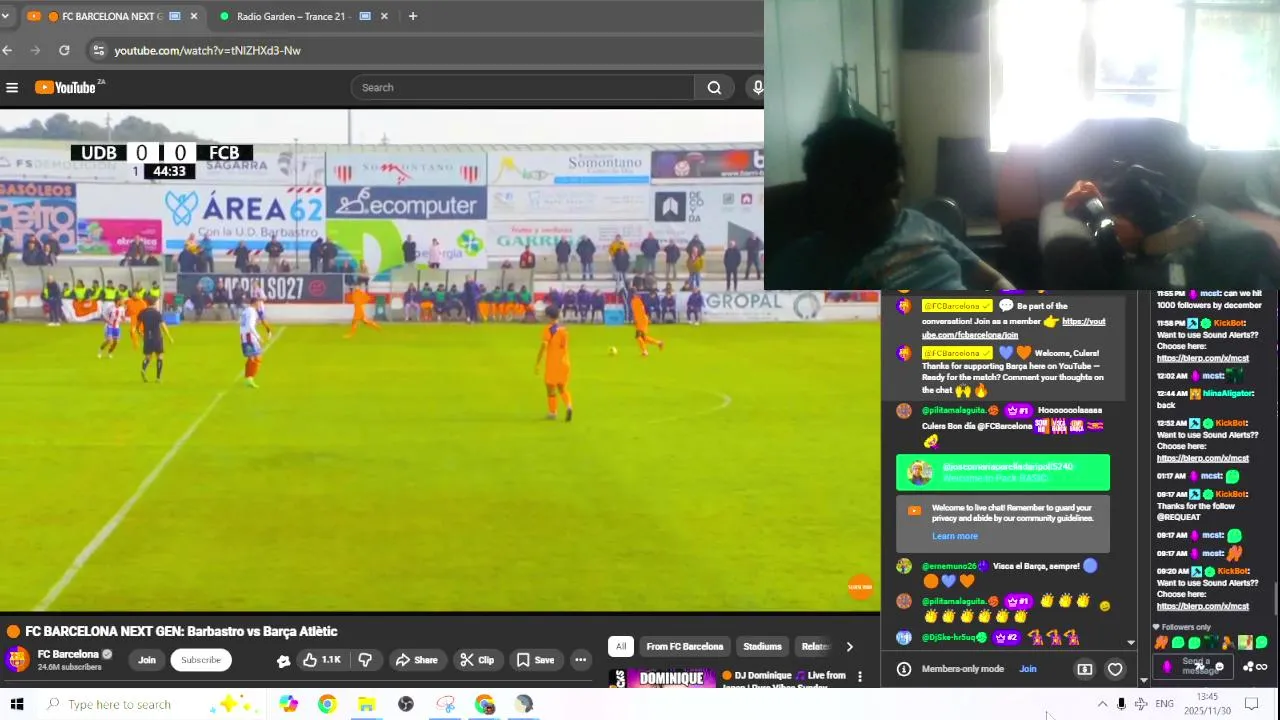The image size is (1280, 720).
Task: Click the Clip scissors button
Action: point(477,660)
